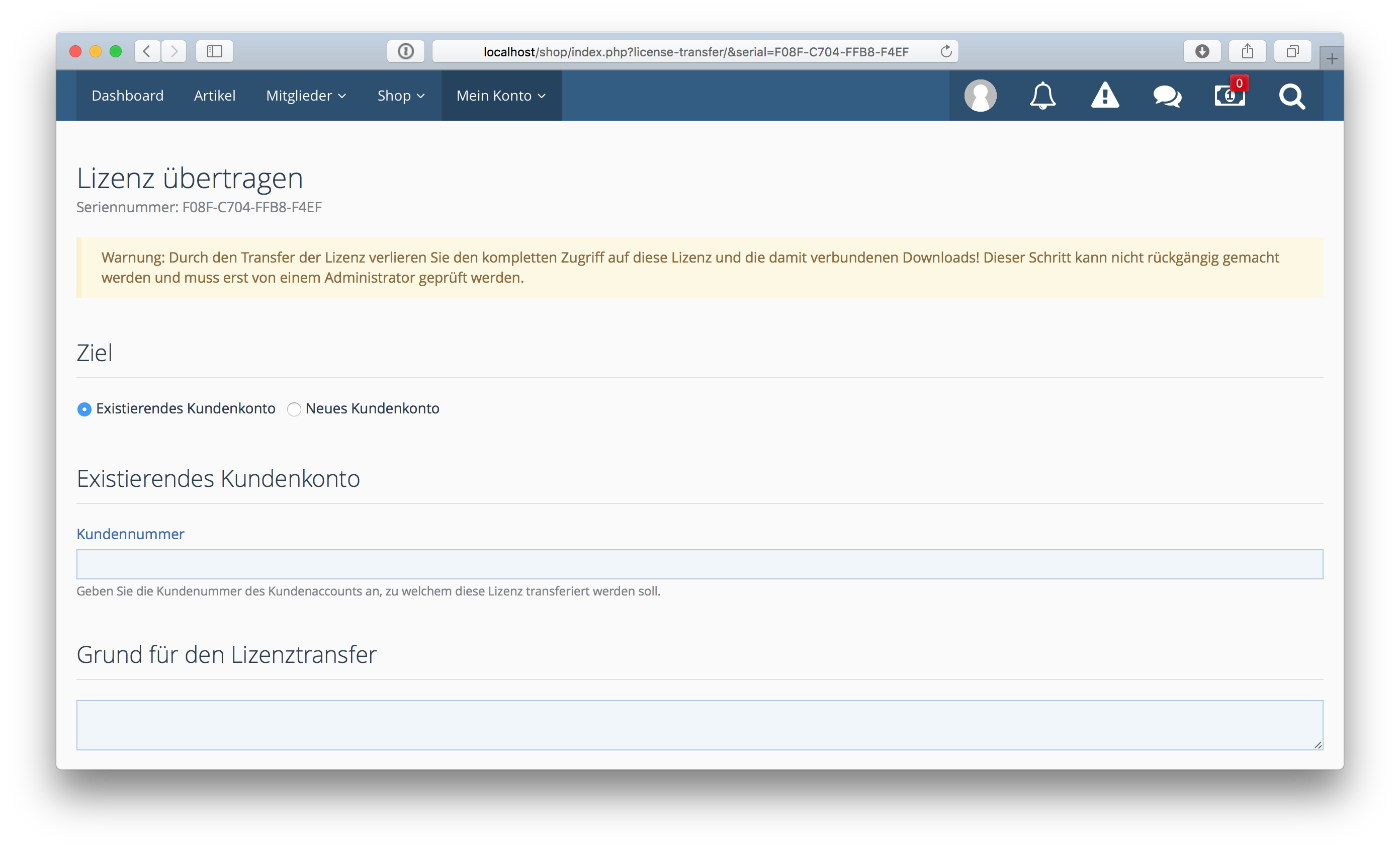1400x850 pixels.
Task: Toggle the Safari sidebar button
Action: (x=214, y=51)
